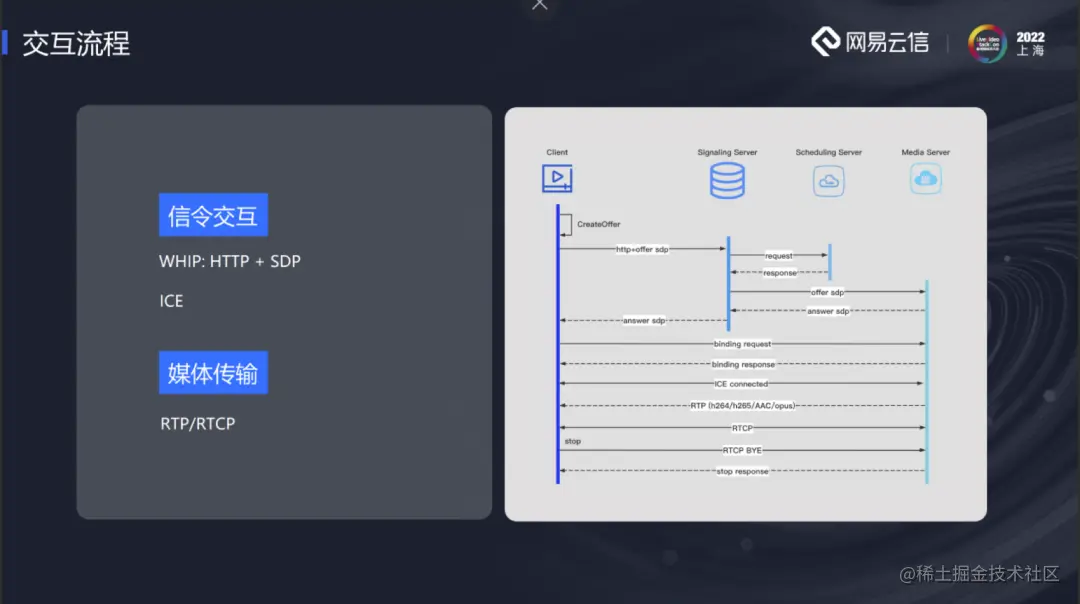This screenshot has width=1080, height=604.
Task: Click the colorful 2022 conference badge
Action: [987, 43]
